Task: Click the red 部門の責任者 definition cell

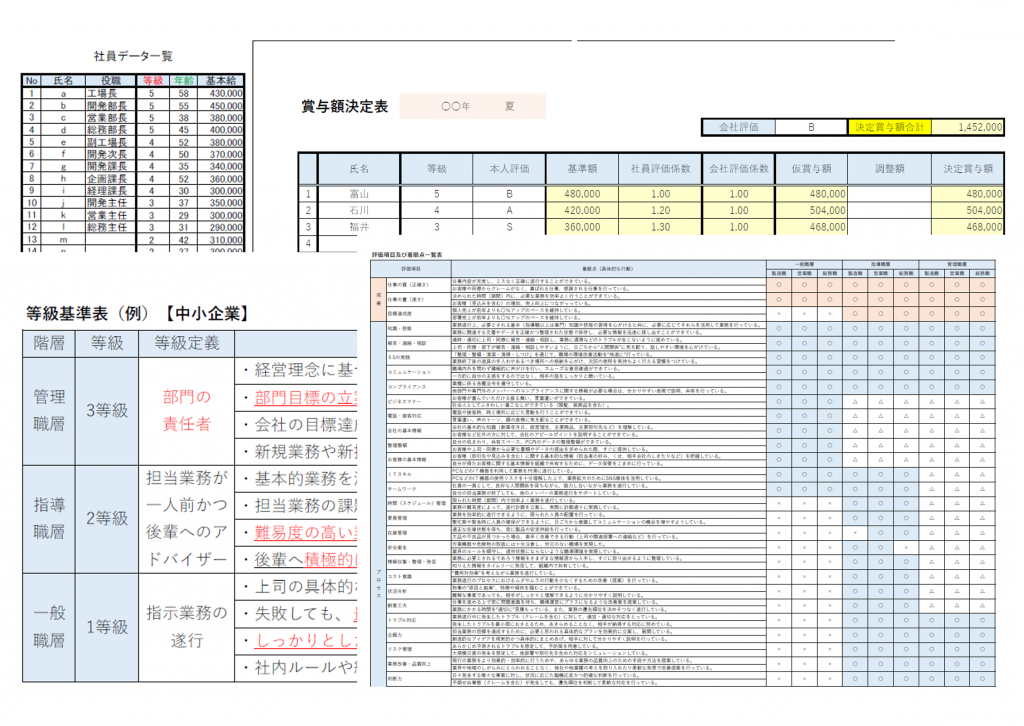Action: click(x=187, y=409)
